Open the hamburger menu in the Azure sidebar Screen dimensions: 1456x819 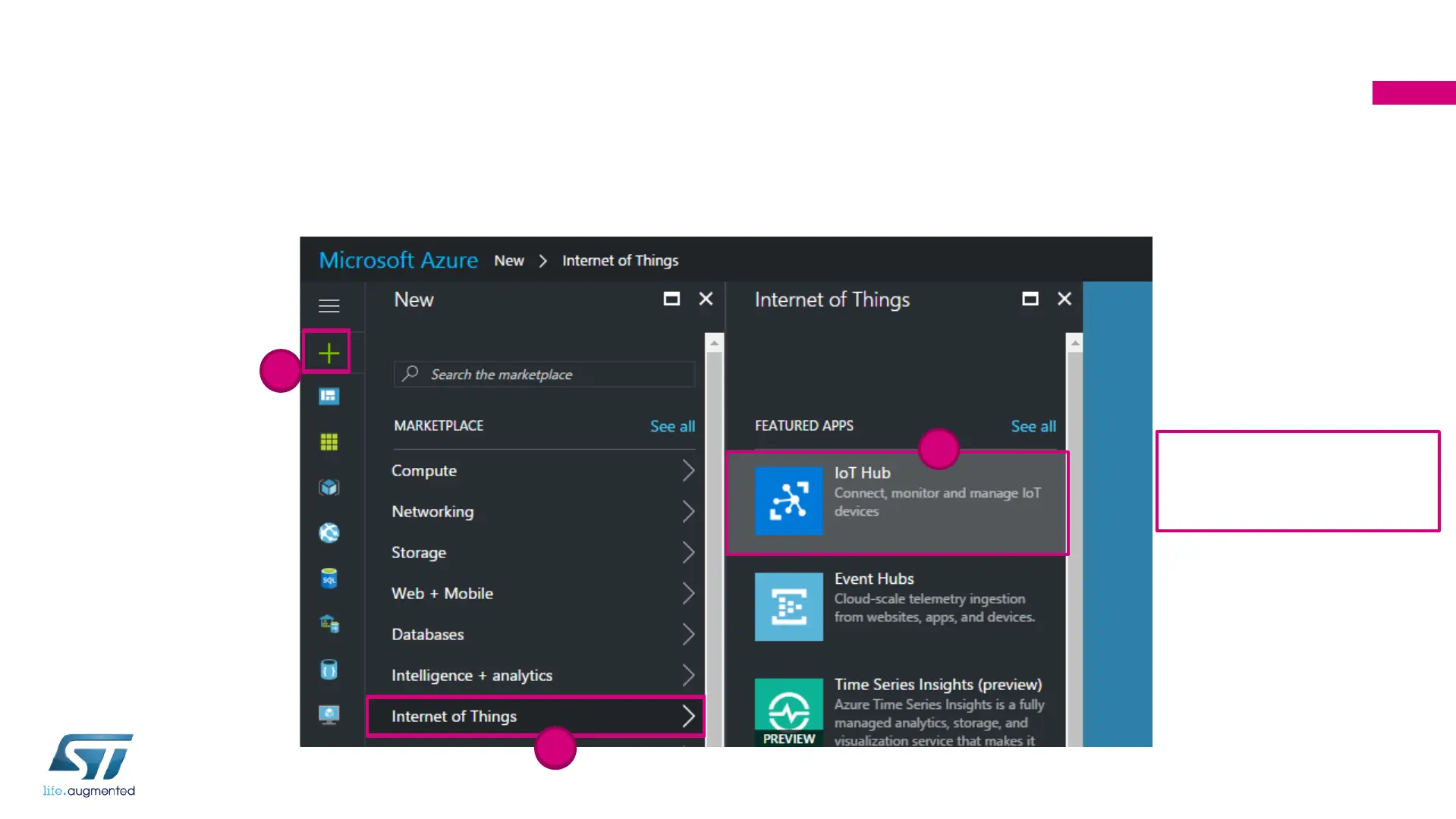(x=329, y=306)
